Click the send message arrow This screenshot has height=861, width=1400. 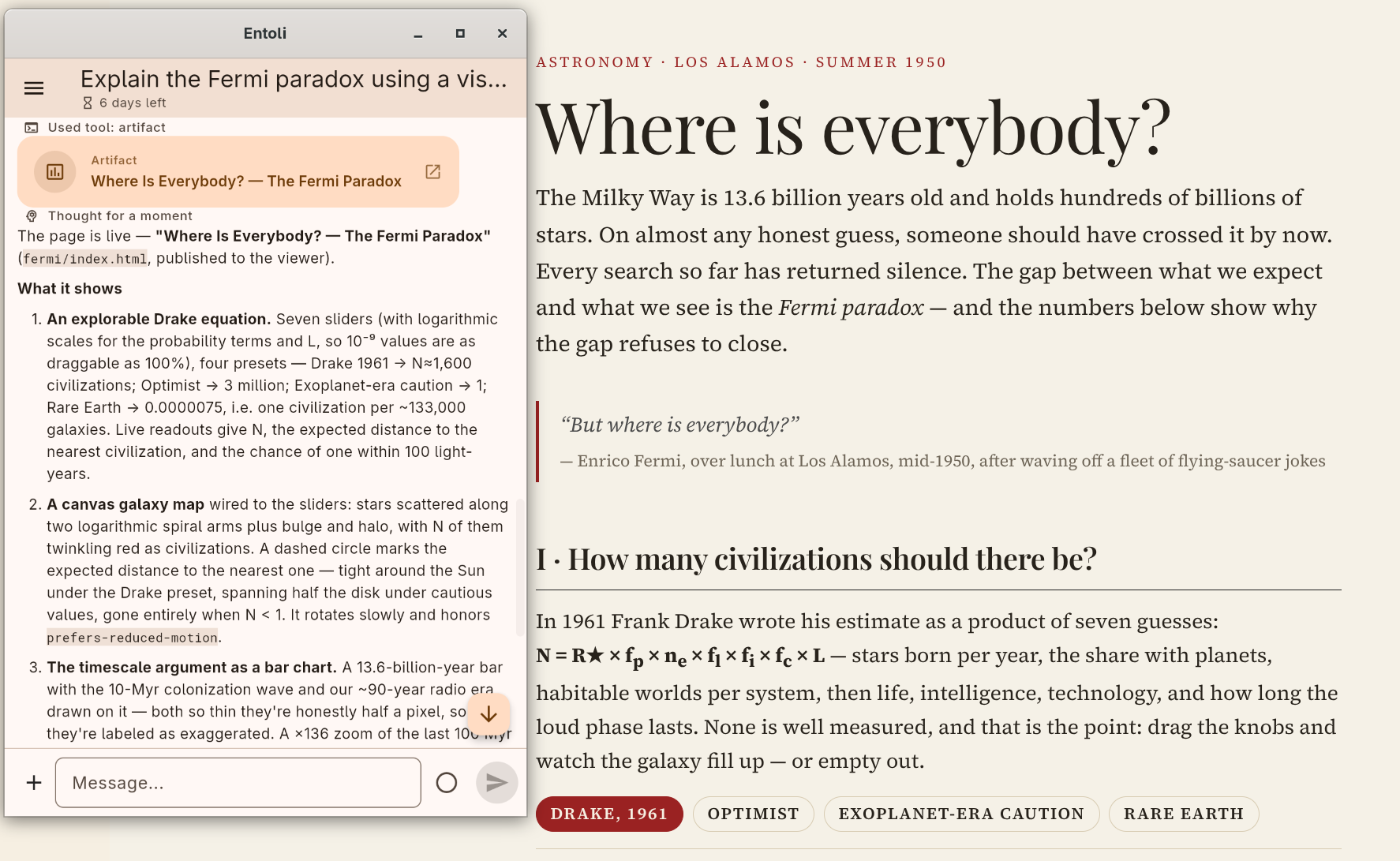[497, 782]
